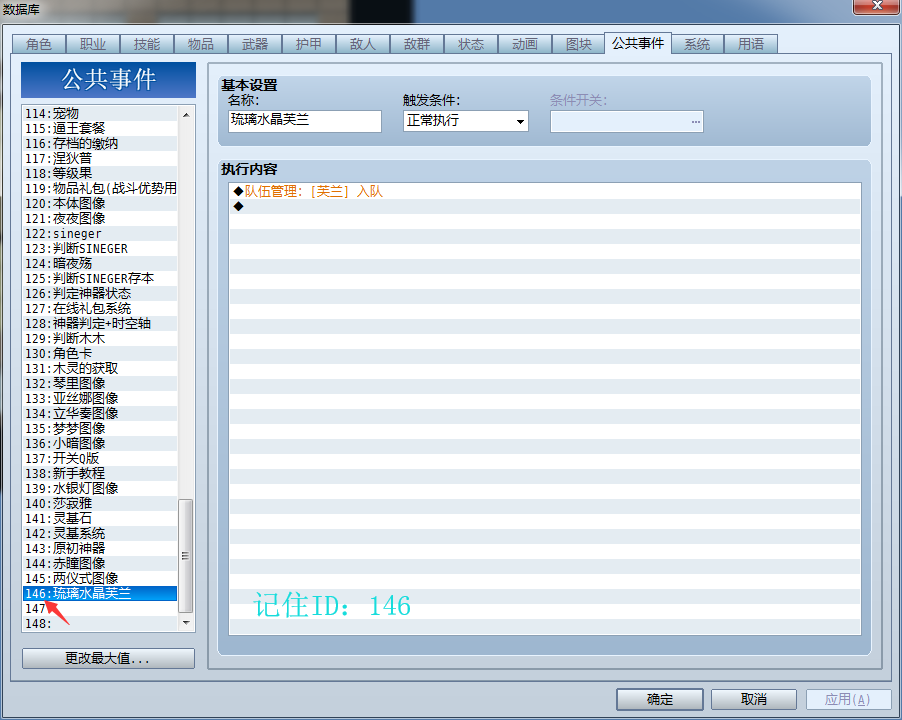
Task: Select list entry 121:夜夜图像
Action: click(x=100, y=218)
